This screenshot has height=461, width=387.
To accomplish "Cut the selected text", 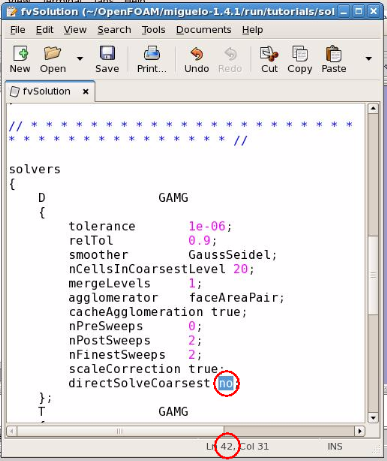I will click(x=269, y=59).
